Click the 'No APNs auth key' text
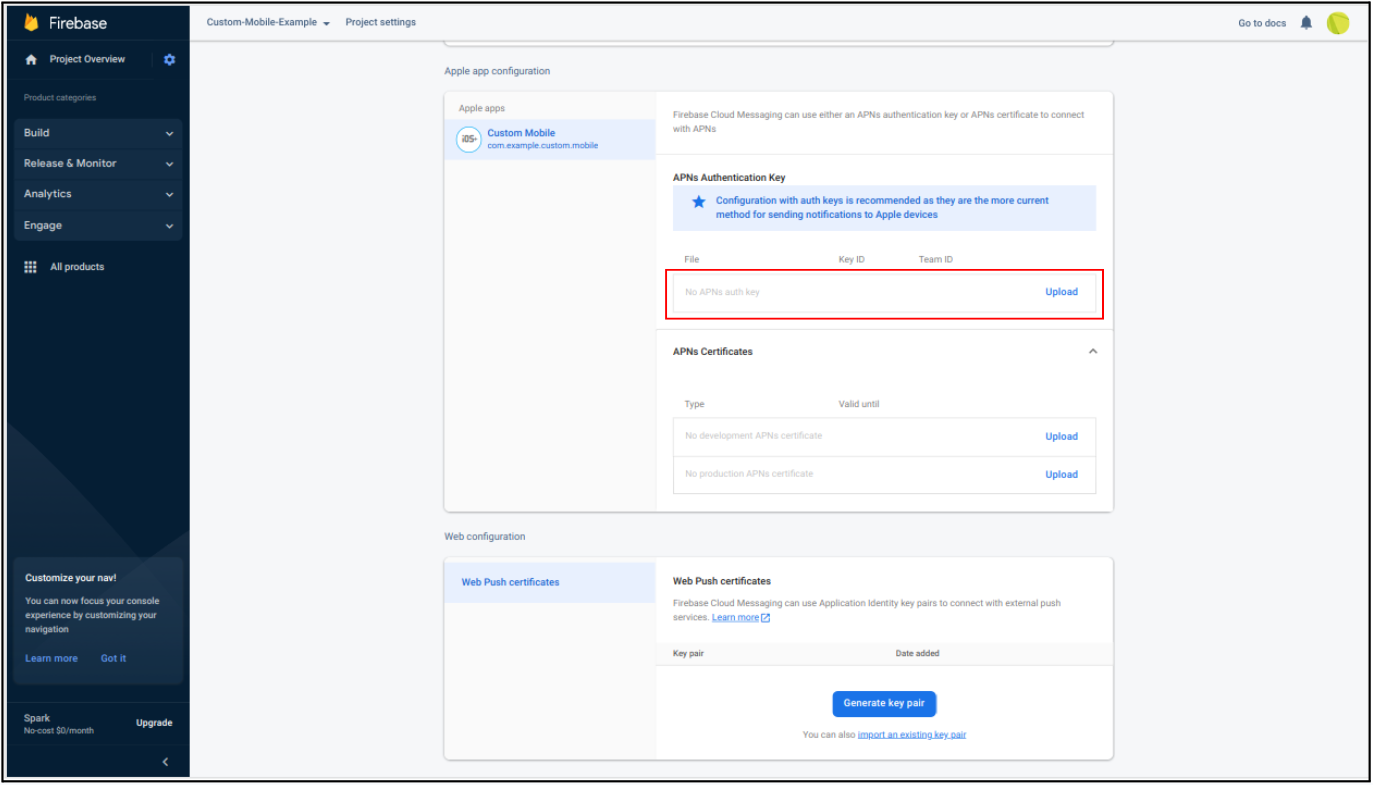The width and height of the screenshot is (1373, 785). (x=722, y=293)
